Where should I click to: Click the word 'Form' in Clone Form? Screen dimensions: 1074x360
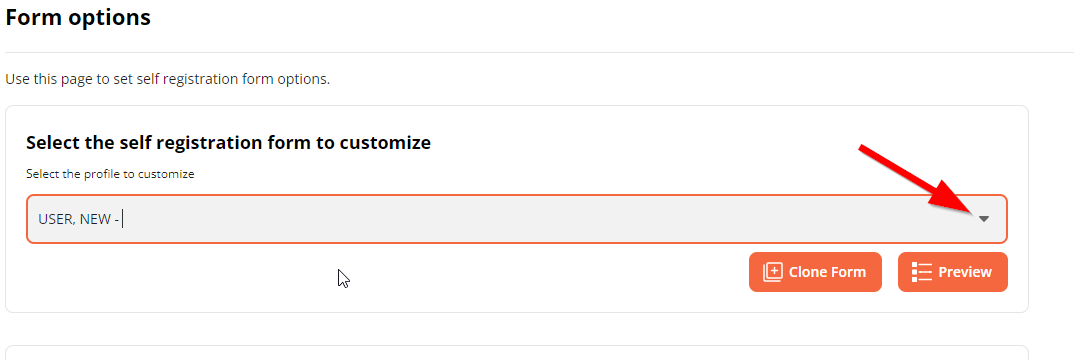849,272
